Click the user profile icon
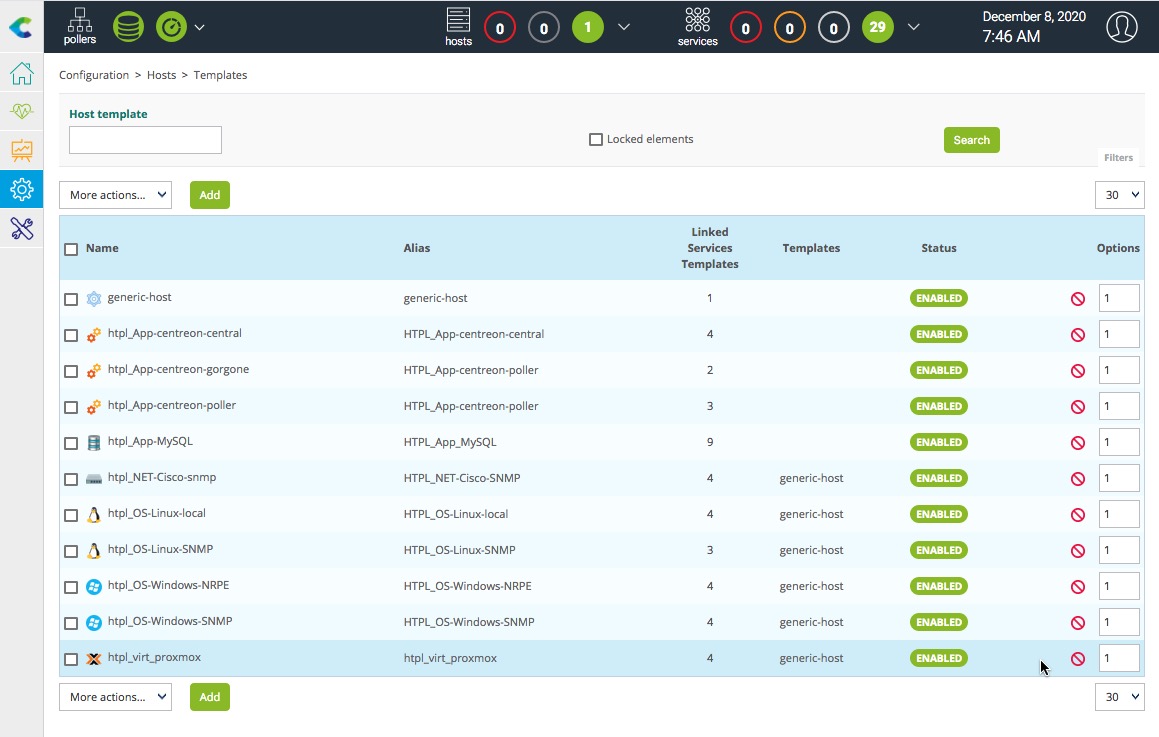 [x=1122, y=27]
